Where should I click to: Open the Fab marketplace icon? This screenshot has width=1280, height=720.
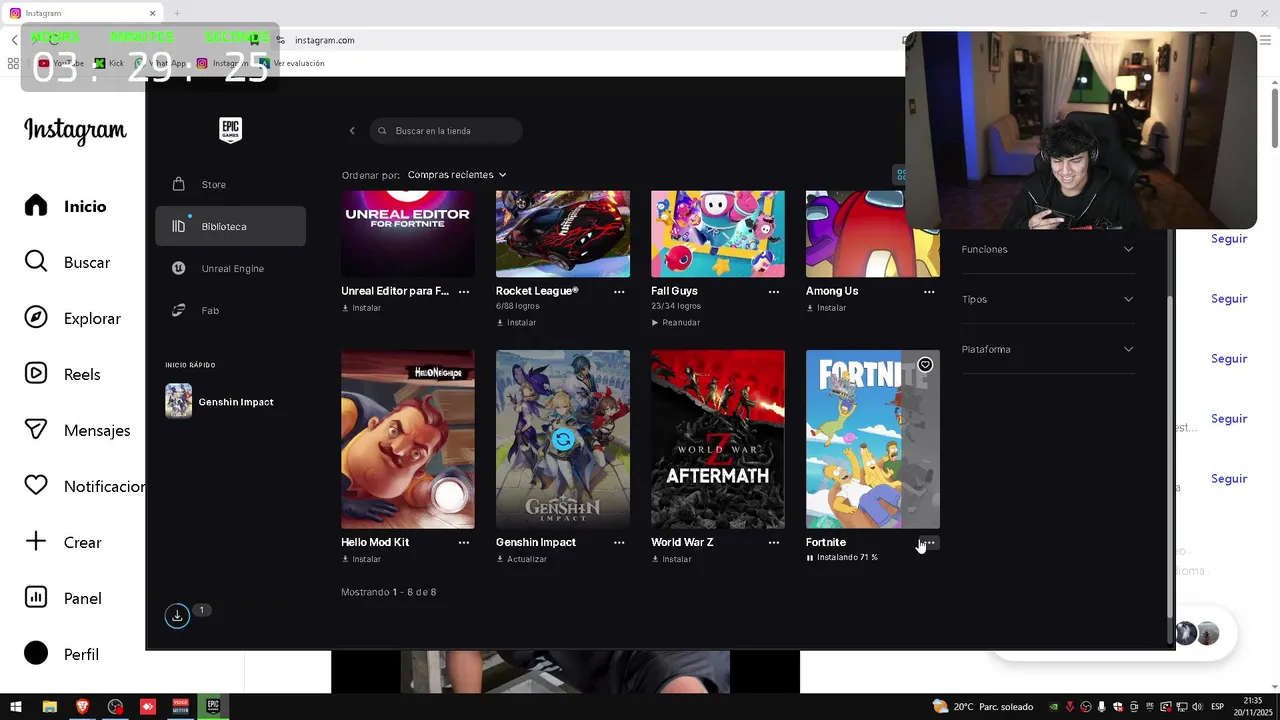[178, 310]
